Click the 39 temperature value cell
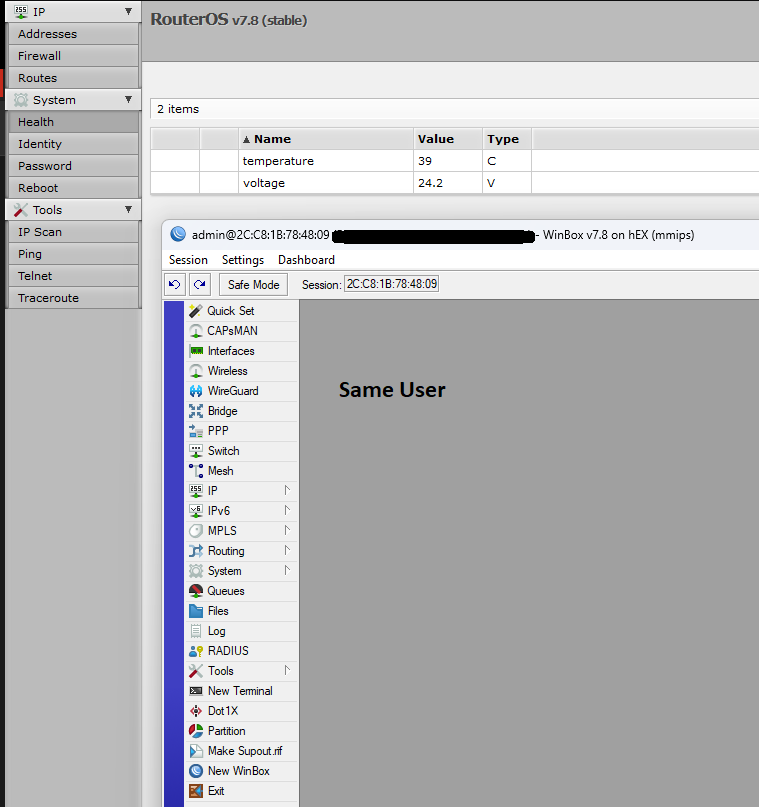The width and height of the screenshot is (759, 807). pos(448,161)
